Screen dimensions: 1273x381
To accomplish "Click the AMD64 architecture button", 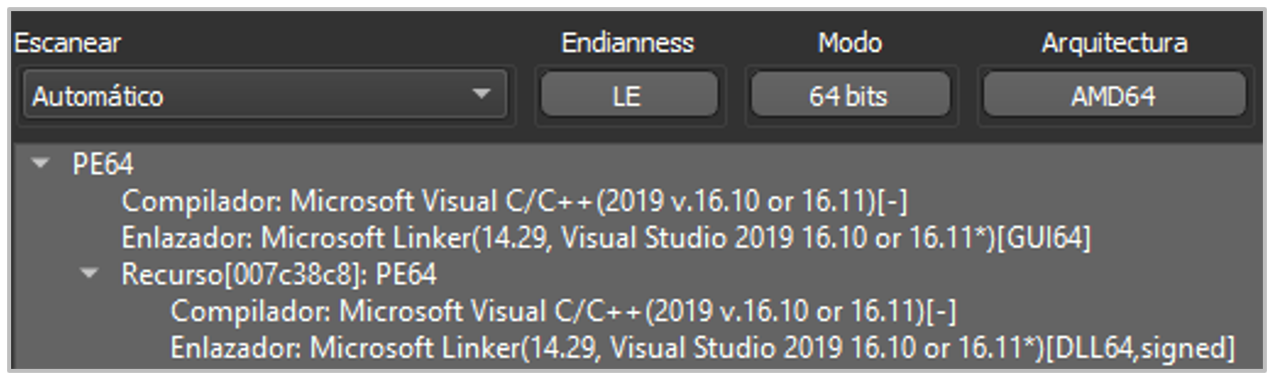I will (x=1113, y=97).
